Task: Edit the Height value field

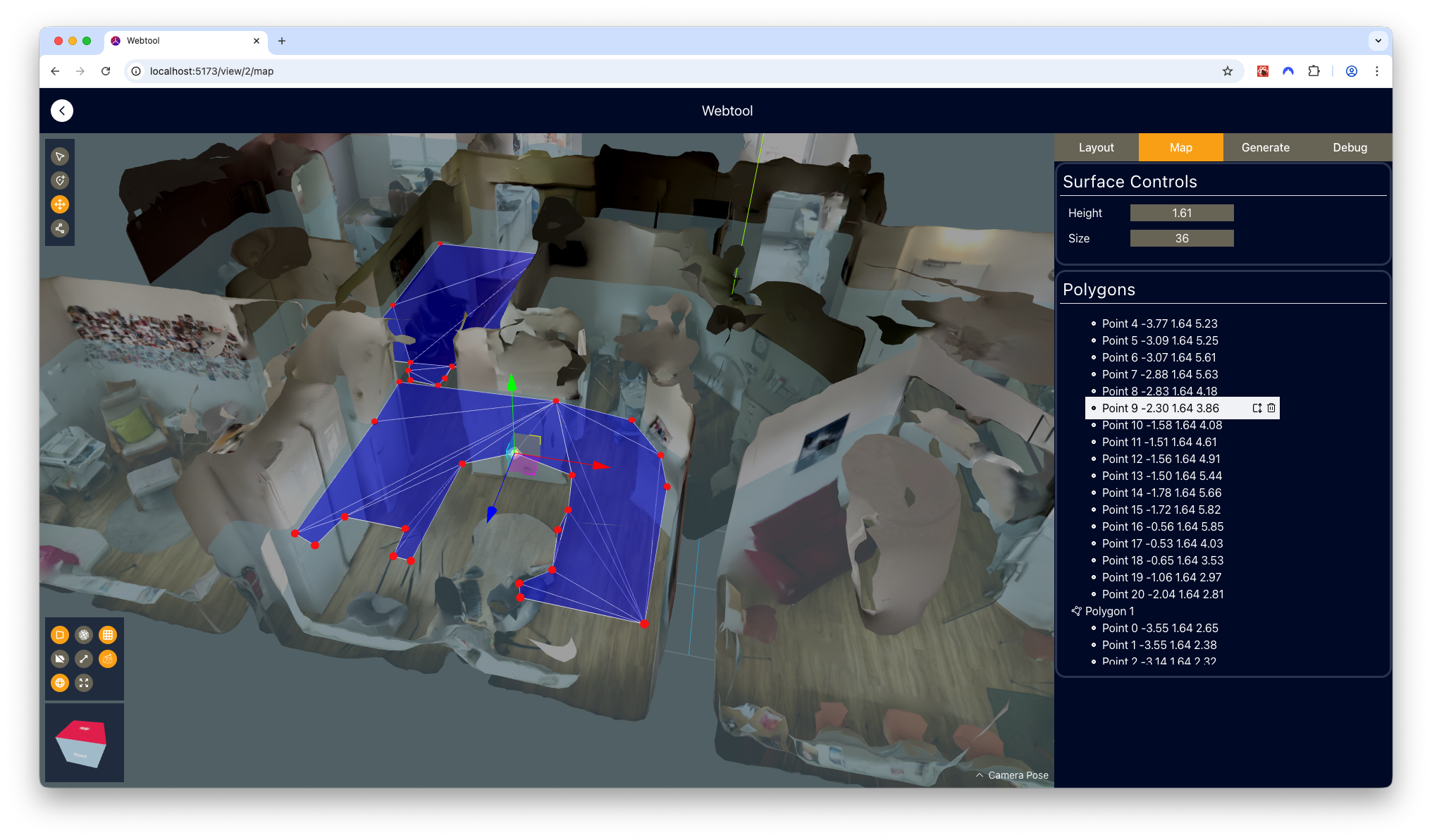Action: click(1182, 212)
